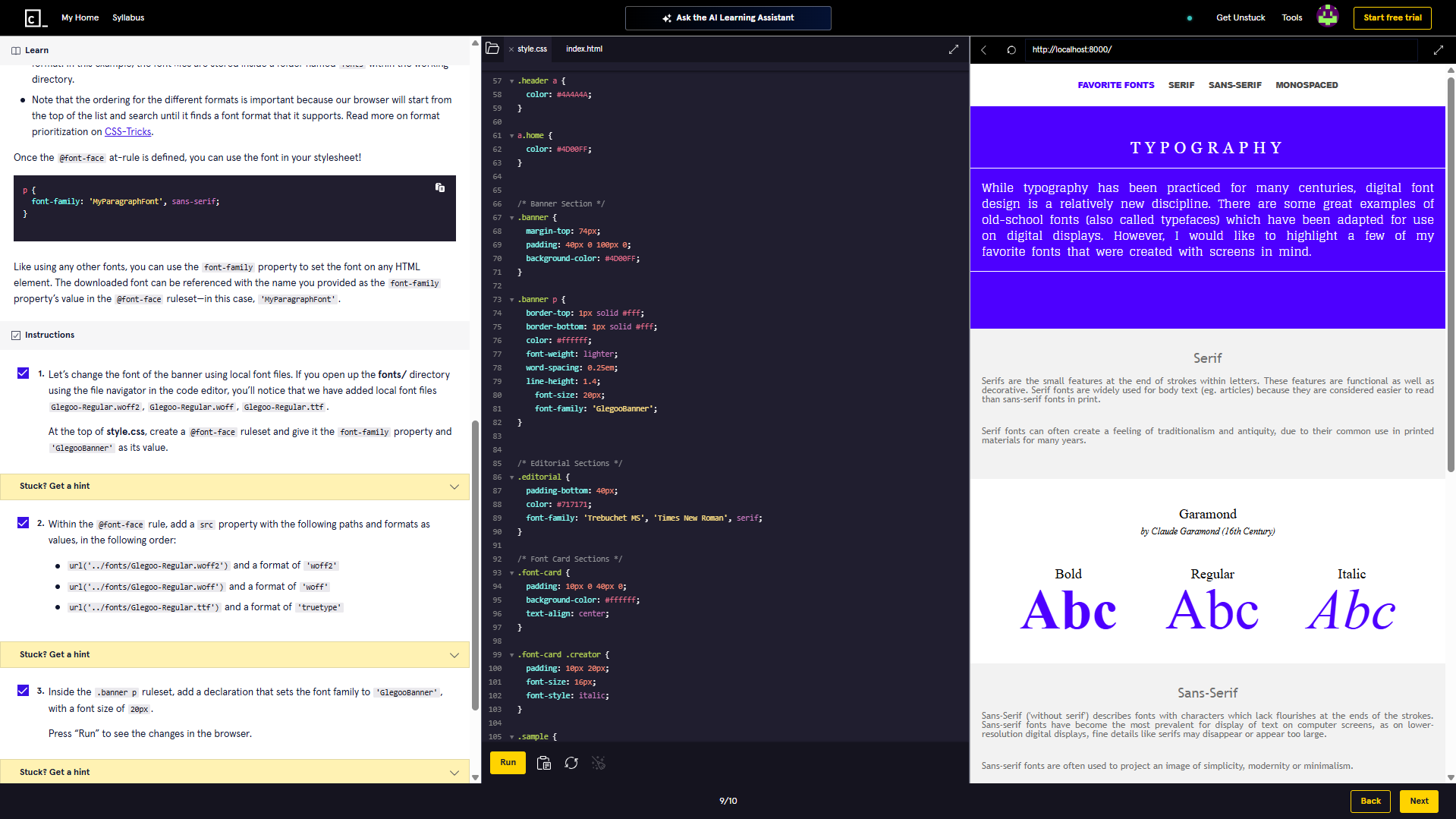
Task: Click the reset workspace icon beside Run
Action: coord(571,763)
